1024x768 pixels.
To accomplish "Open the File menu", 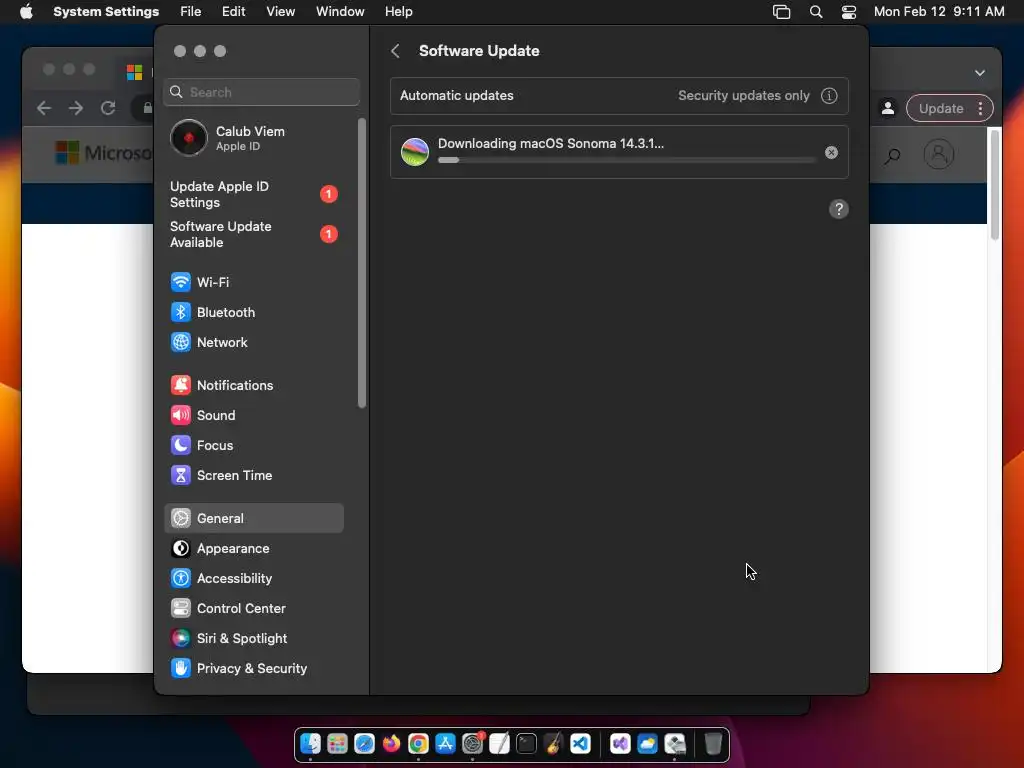I will (191, 12).
